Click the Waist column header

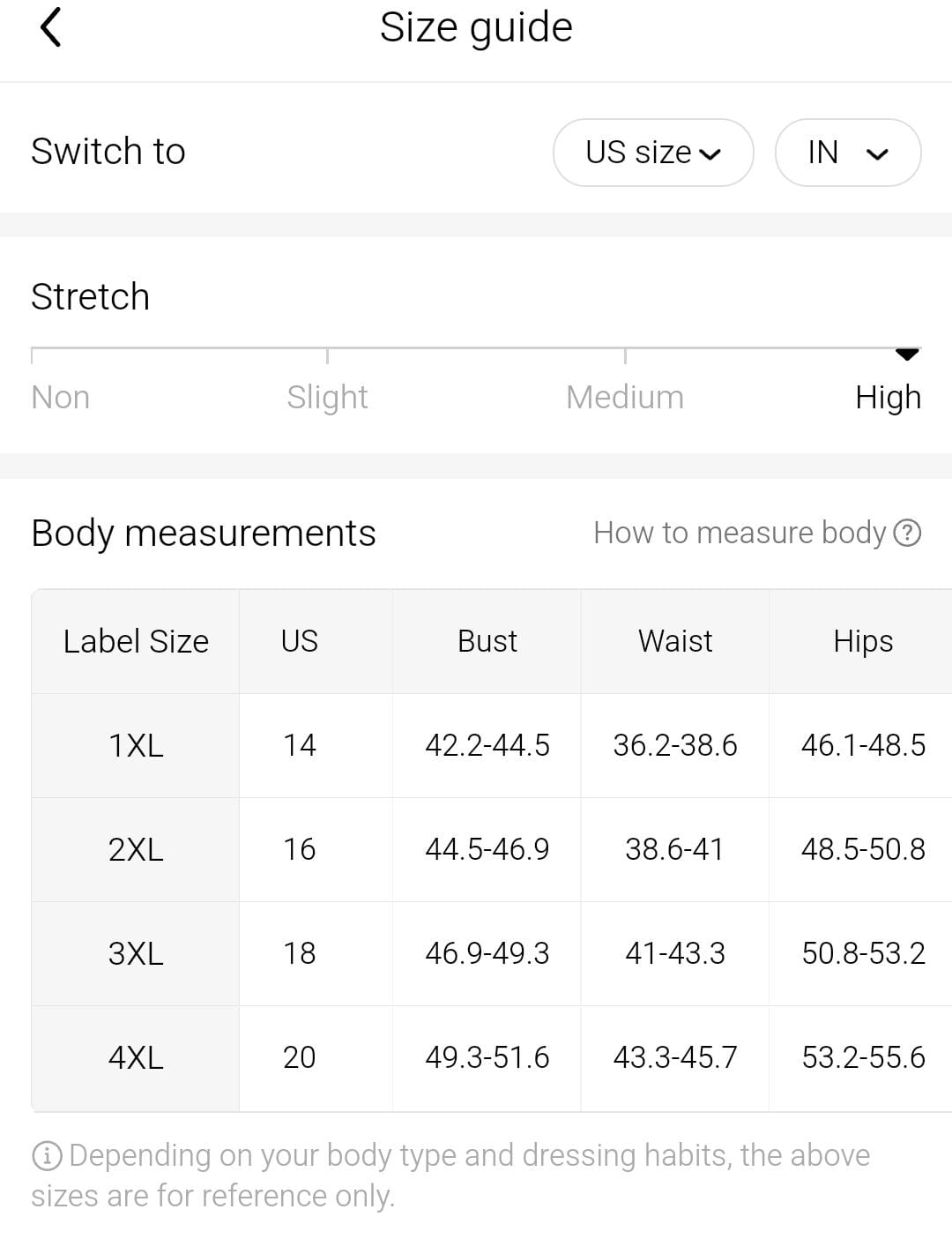[675, 641]
